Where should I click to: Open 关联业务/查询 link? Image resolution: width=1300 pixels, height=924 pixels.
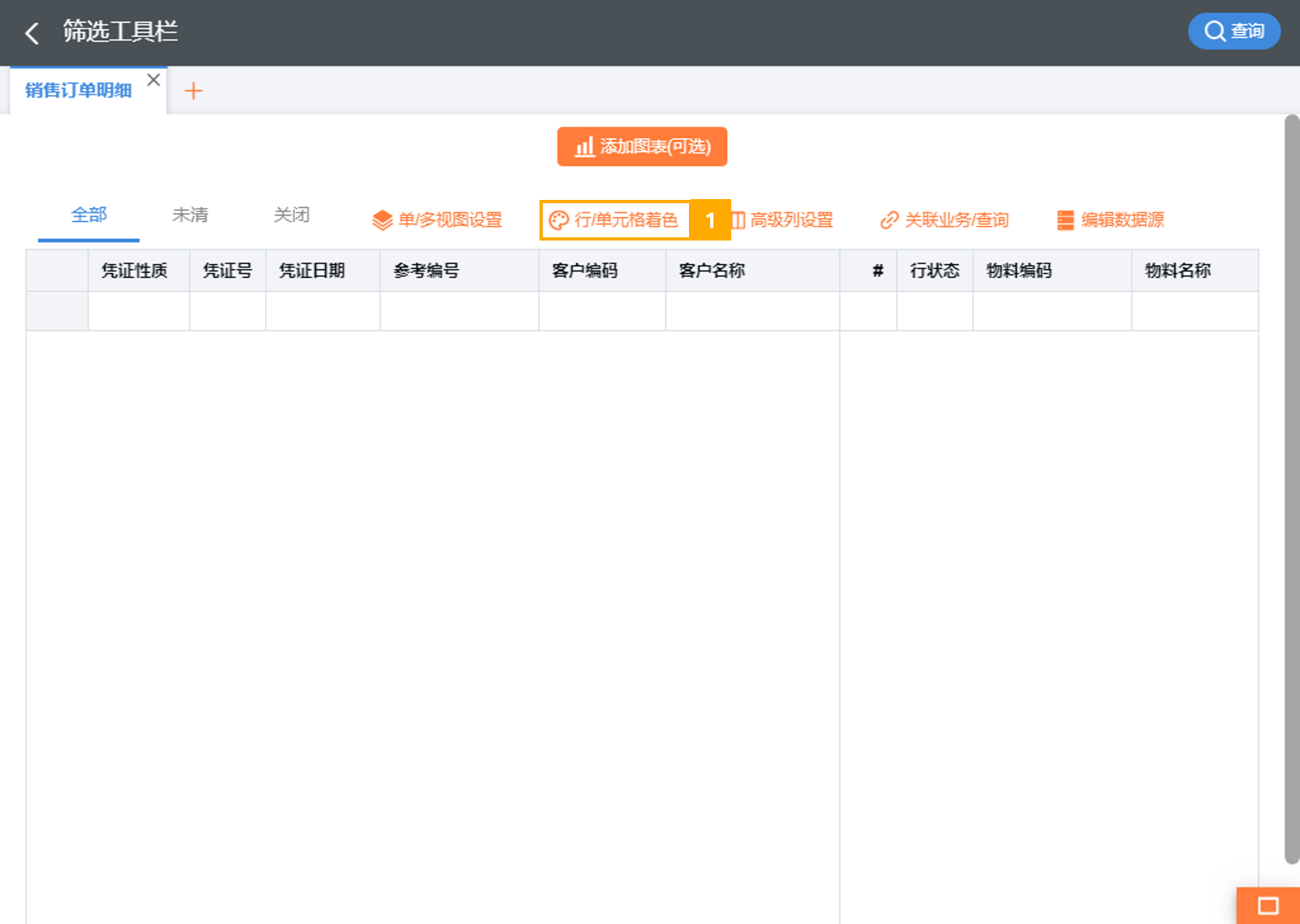(944, 220)
